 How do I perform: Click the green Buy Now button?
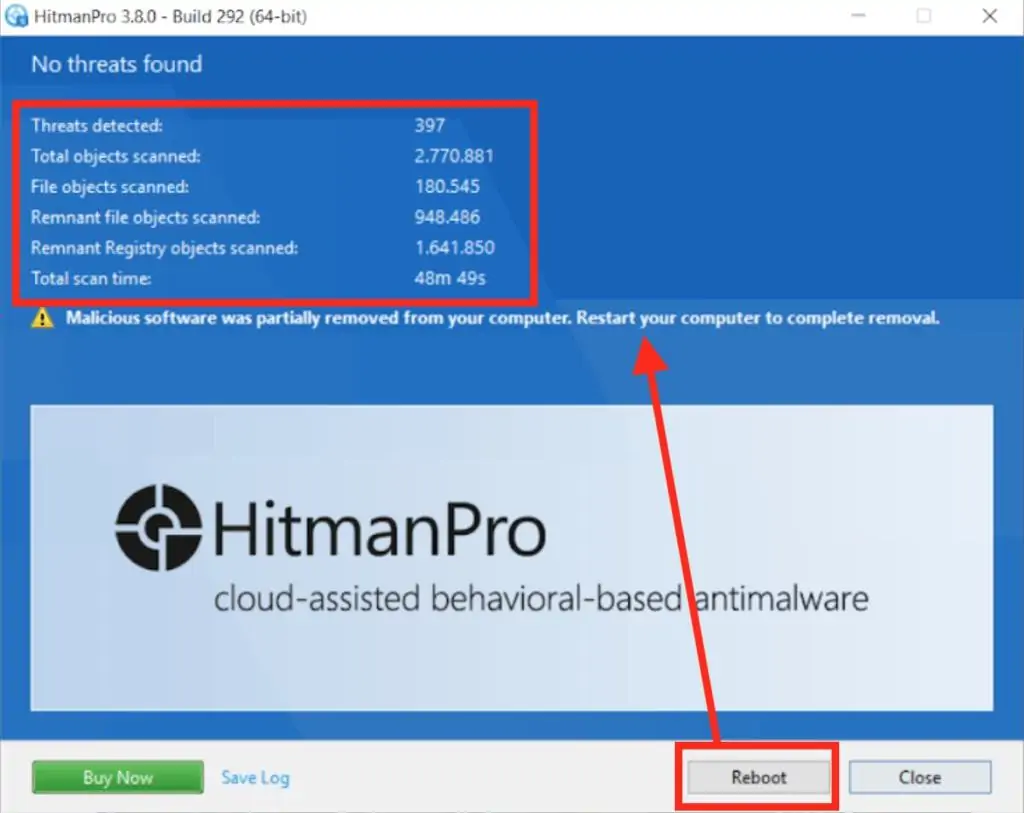click(118, 777)
